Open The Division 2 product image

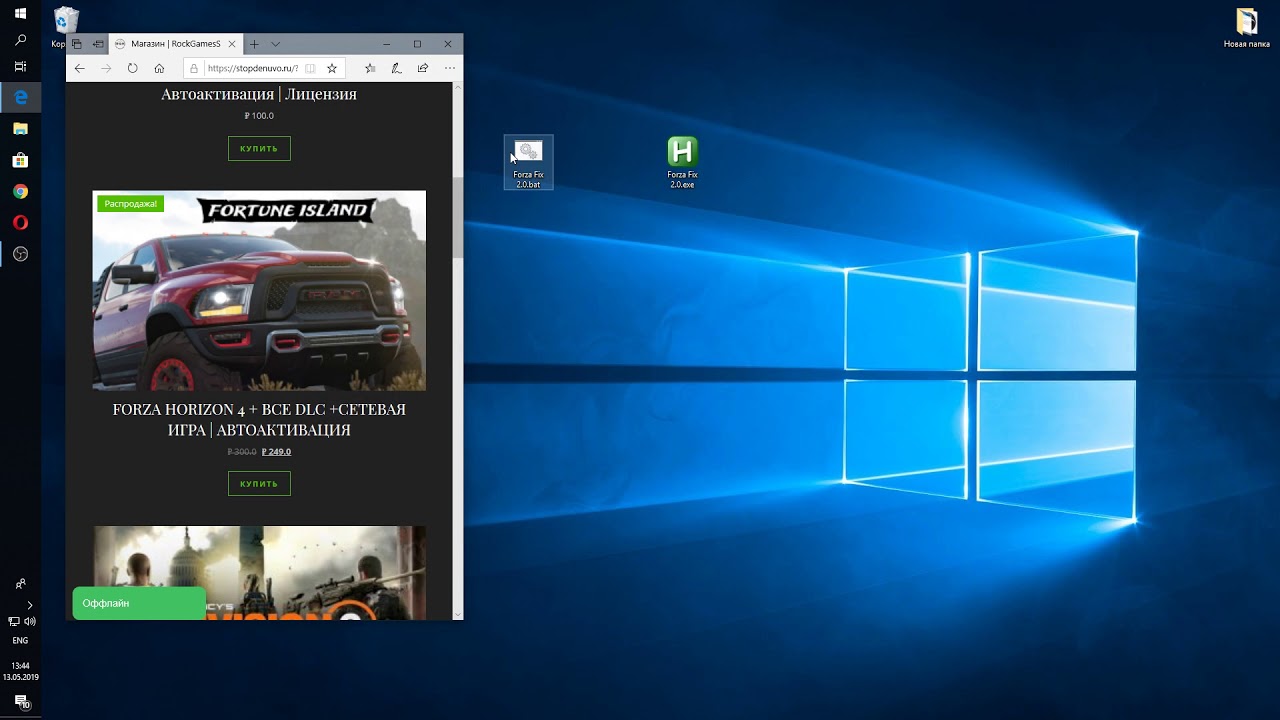[x=259, y=573]
